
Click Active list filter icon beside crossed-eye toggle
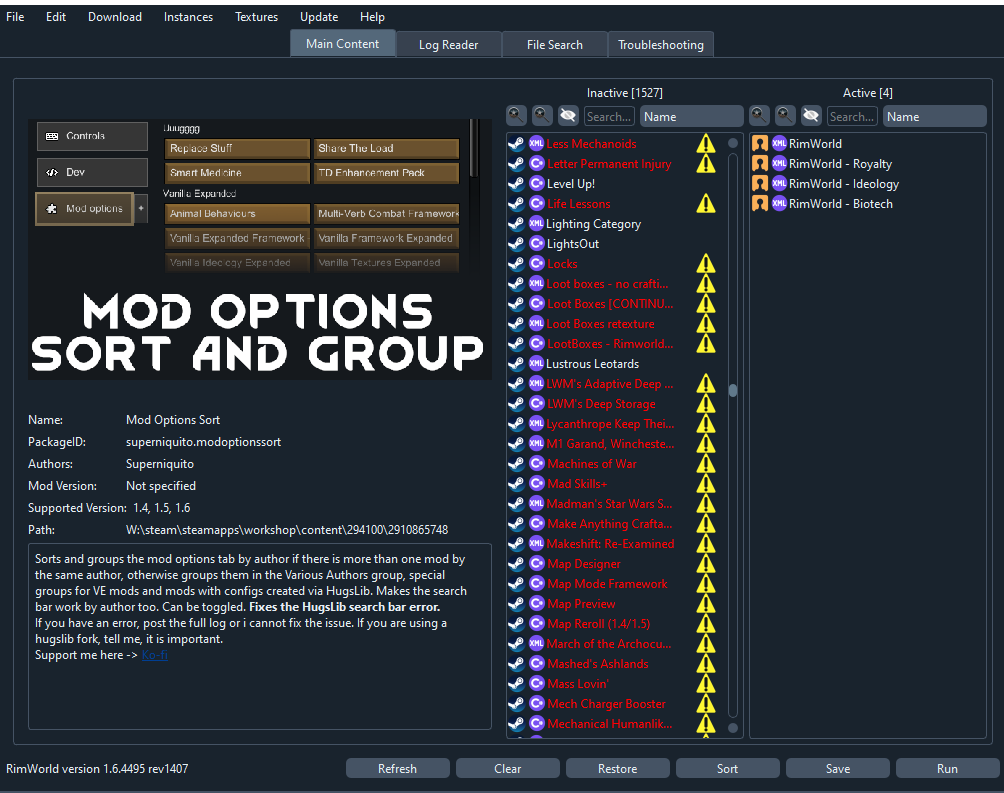click(x=785, y=116)
